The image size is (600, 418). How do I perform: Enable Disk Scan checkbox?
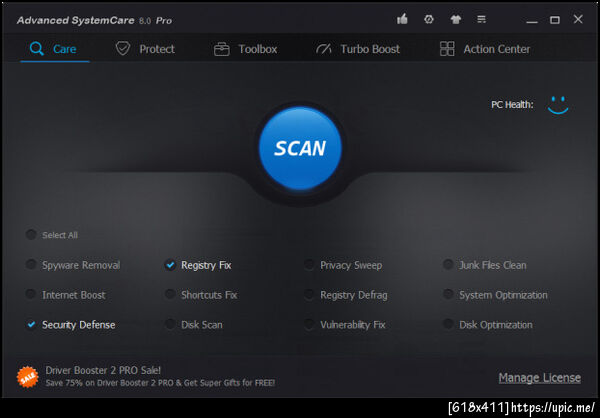click(170, 324)
